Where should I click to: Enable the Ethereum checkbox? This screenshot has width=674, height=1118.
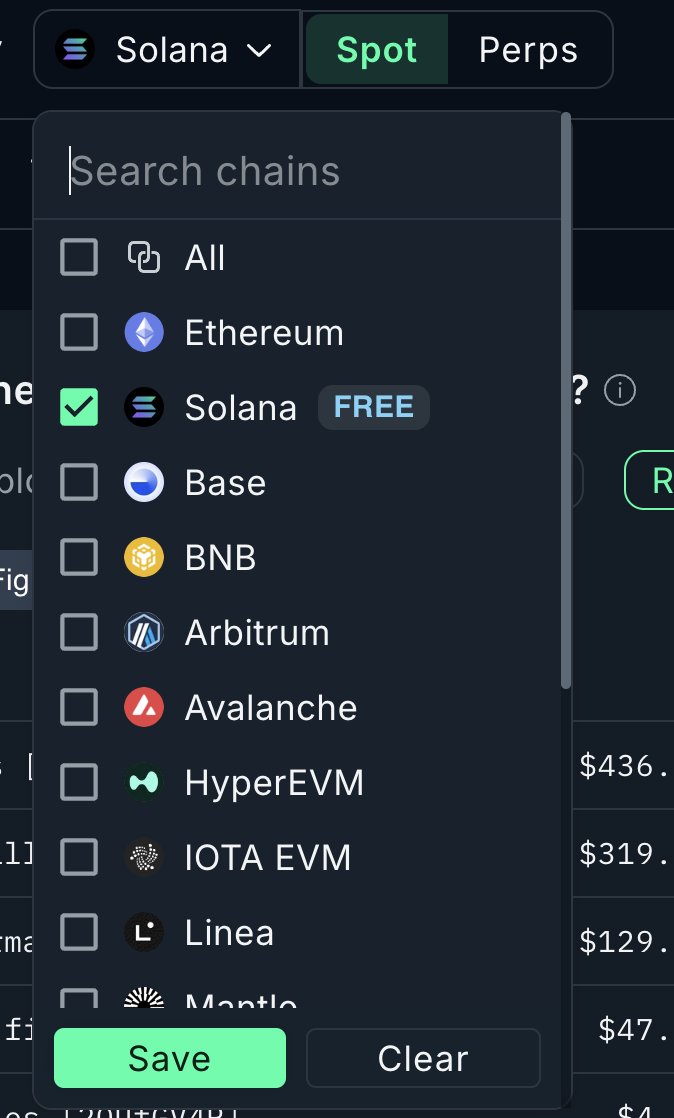(x=80, y=333)
